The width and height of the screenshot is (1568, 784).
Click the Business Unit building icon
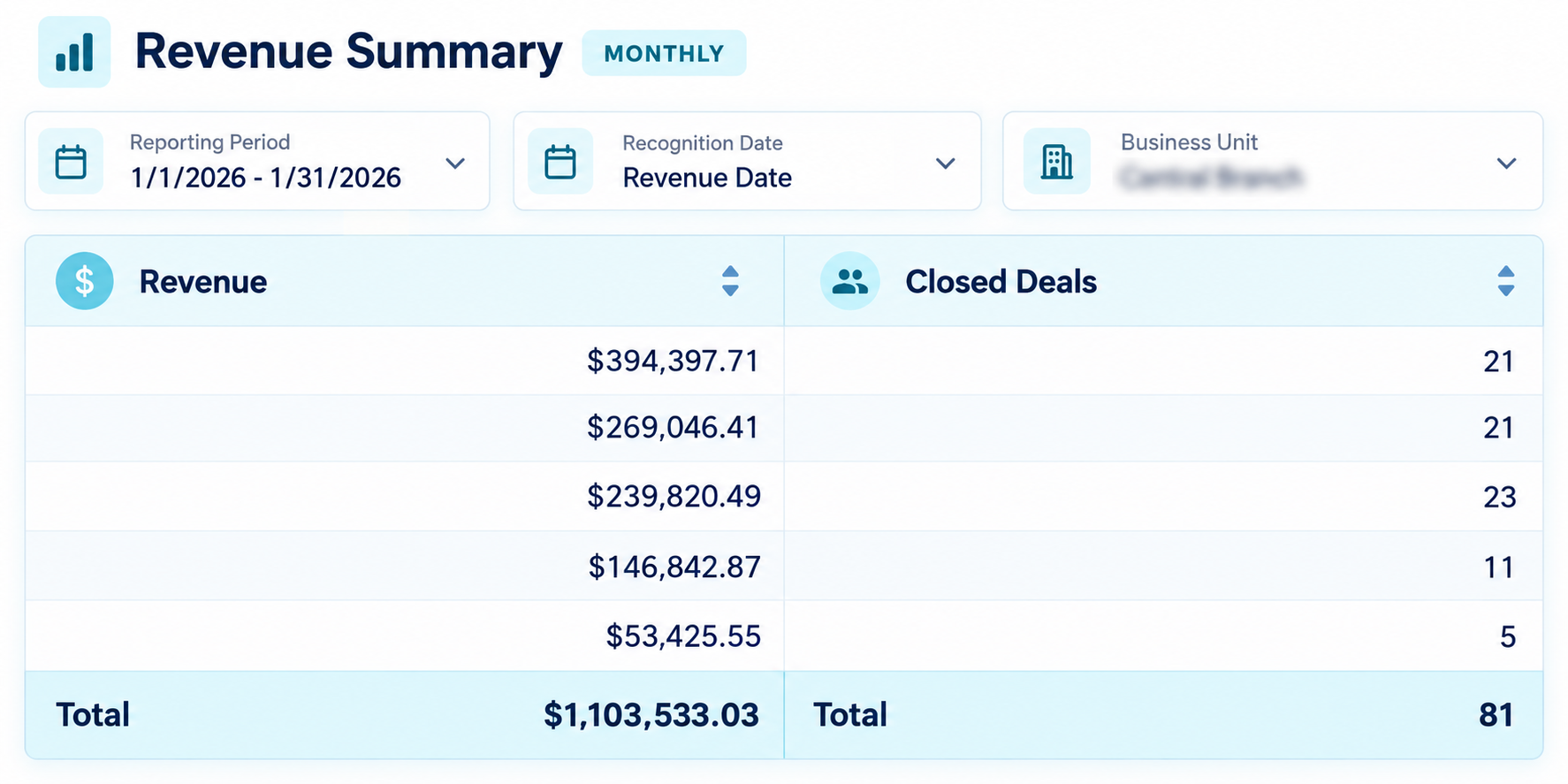[x=1056, y=162]
